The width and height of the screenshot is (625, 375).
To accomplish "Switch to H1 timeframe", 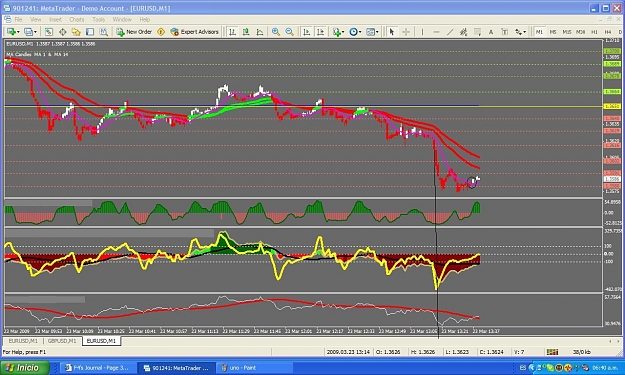I will pyautogui.click(x=594, y=31).
